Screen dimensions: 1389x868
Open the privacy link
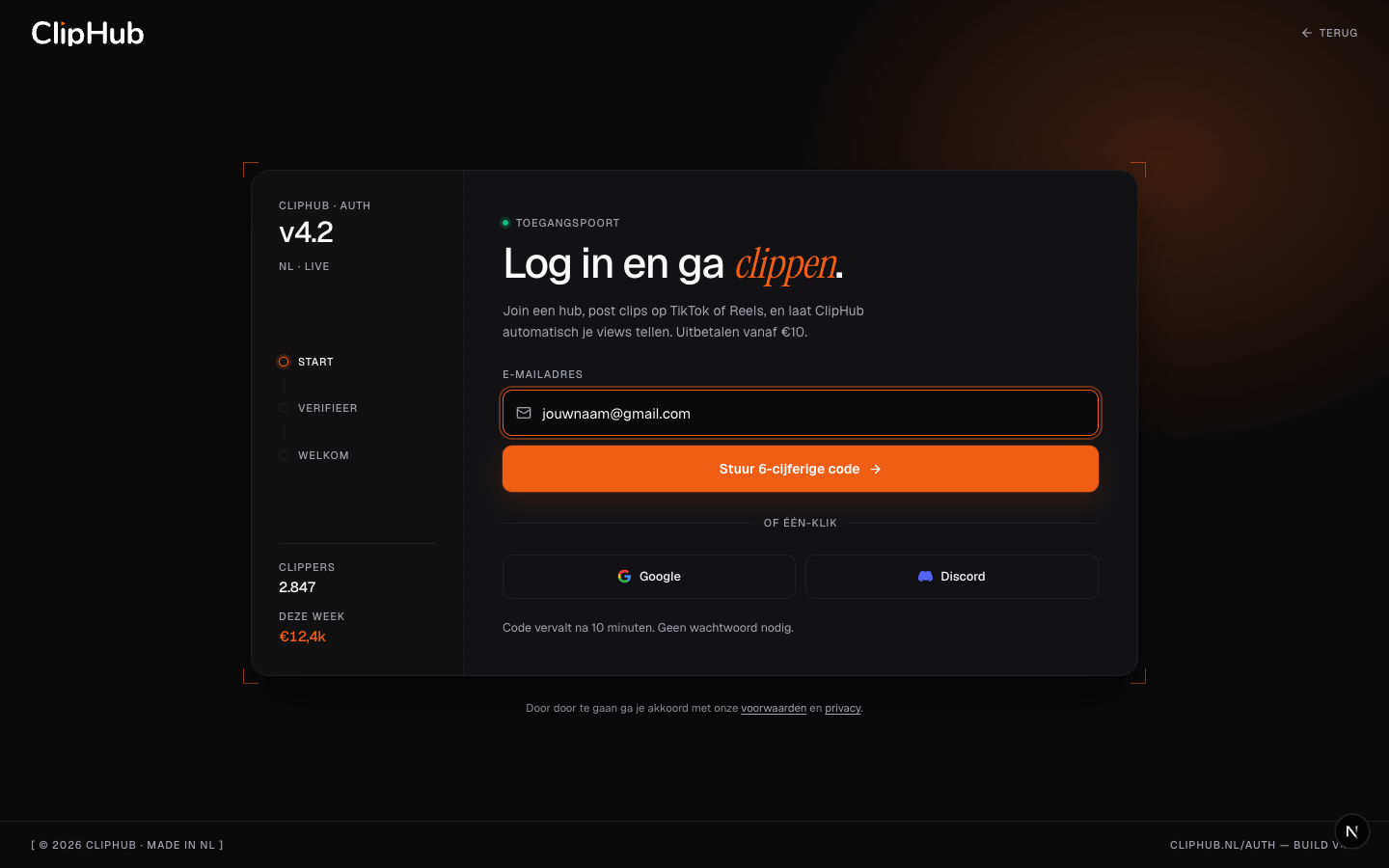click(x=842, y=708)
